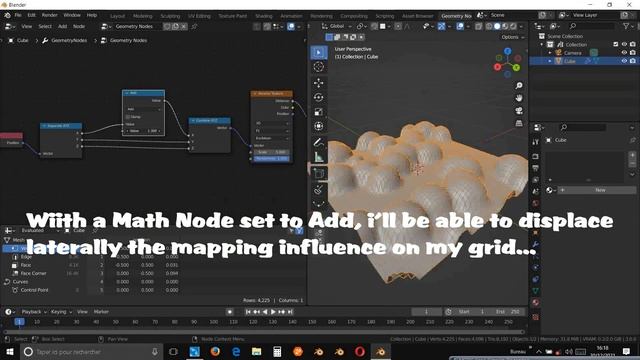640x360 pixels.
Task: Switch to solid viewport shading
Action: pos(497,27)
